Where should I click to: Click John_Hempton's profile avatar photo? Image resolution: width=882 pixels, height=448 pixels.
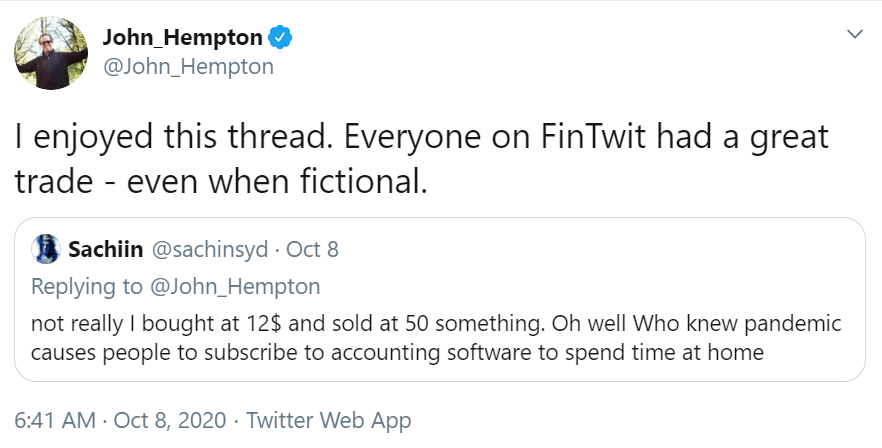[x=51, y=53]
